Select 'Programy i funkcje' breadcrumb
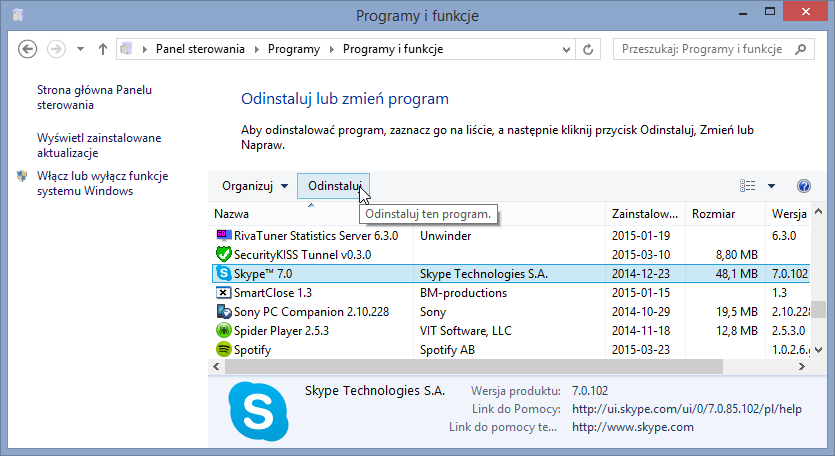This screenshot has width=835, height=456. (x=393, y=49)
